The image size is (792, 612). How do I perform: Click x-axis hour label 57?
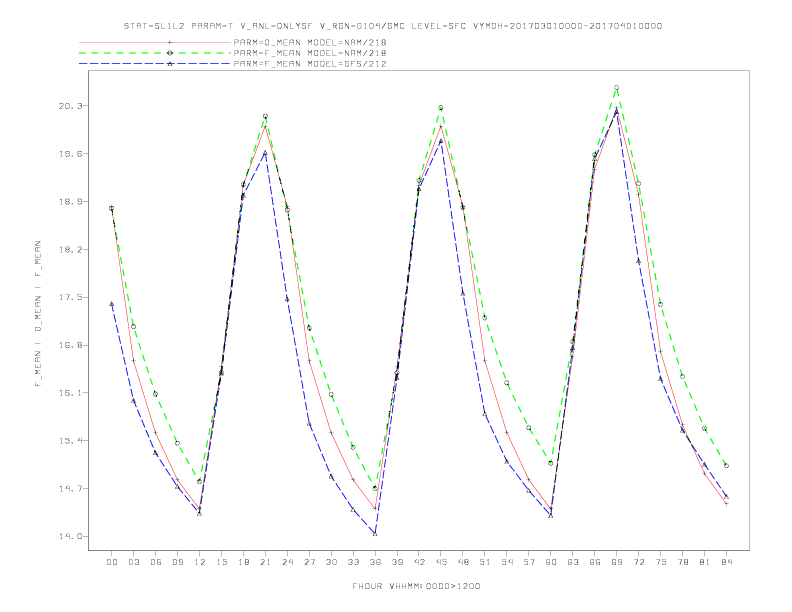click(529, 562)
